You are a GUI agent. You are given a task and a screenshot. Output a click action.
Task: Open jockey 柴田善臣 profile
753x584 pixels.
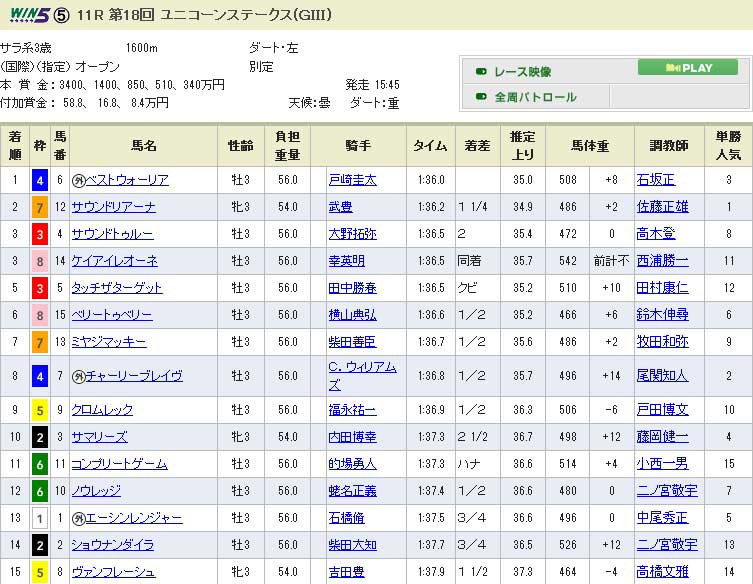pos(352,341)
